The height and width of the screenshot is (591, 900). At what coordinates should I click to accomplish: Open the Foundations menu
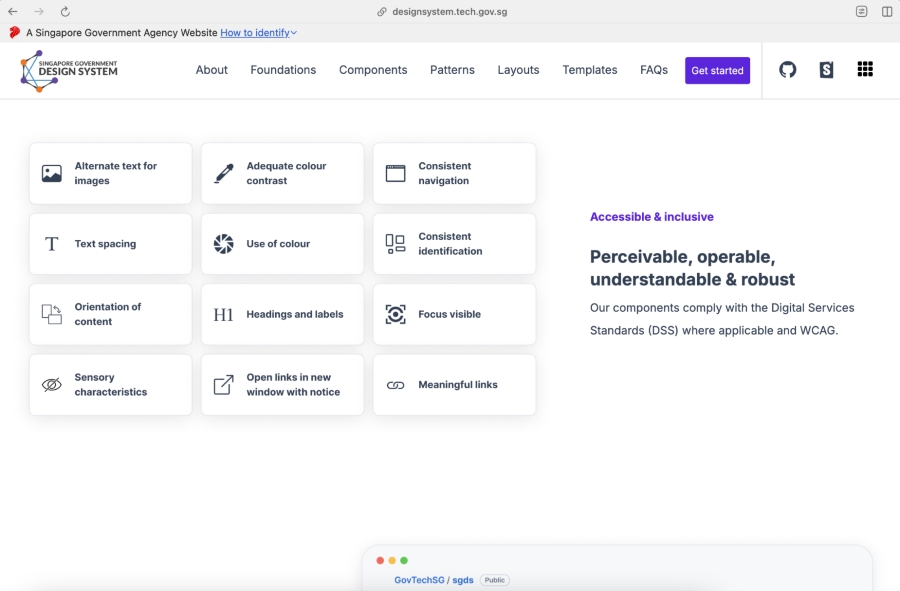pyautogui.click(x=283, y=70)
